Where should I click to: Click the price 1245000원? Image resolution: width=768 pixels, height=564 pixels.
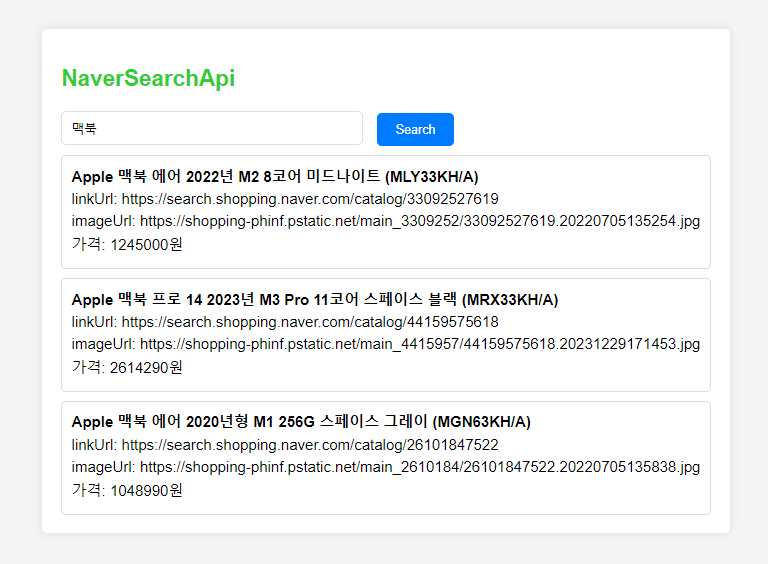(x=127, y=244)
